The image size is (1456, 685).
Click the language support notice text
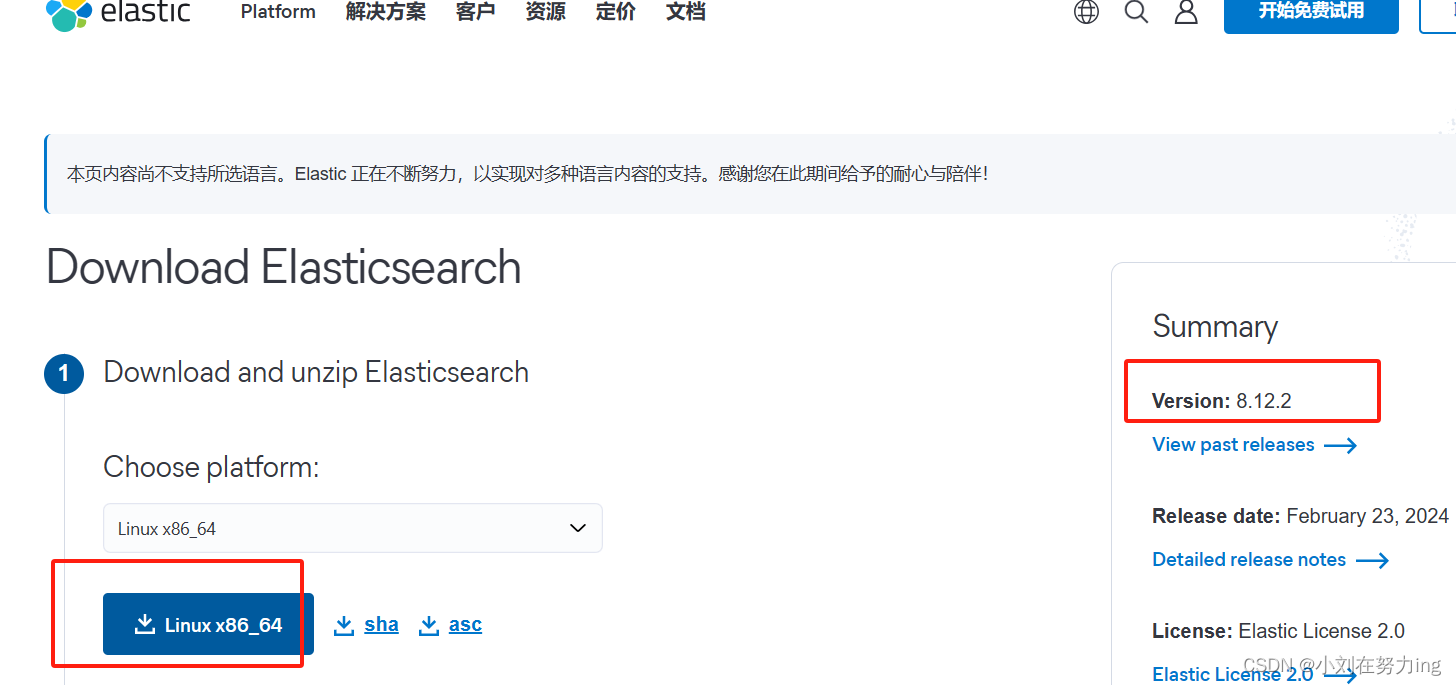(527, 174)
